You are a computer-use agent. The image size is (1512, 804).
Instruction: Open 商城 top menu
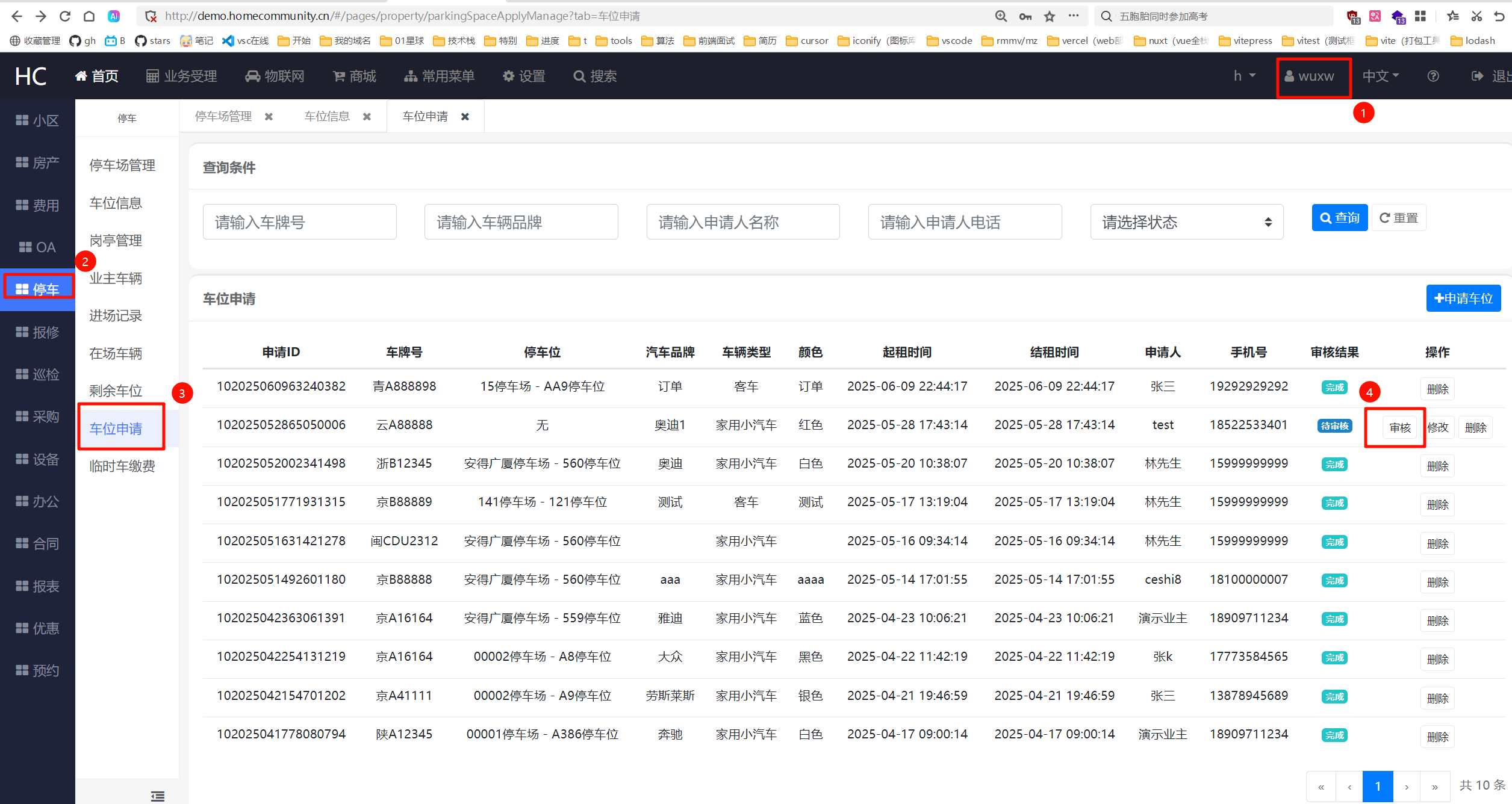tap(355, 76)
